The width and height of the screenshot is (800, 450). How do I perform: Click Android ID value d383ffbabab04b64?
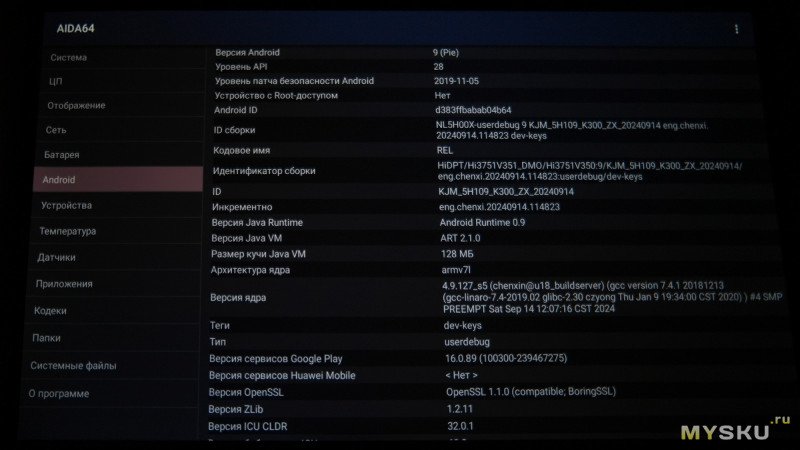click(473, 110)
